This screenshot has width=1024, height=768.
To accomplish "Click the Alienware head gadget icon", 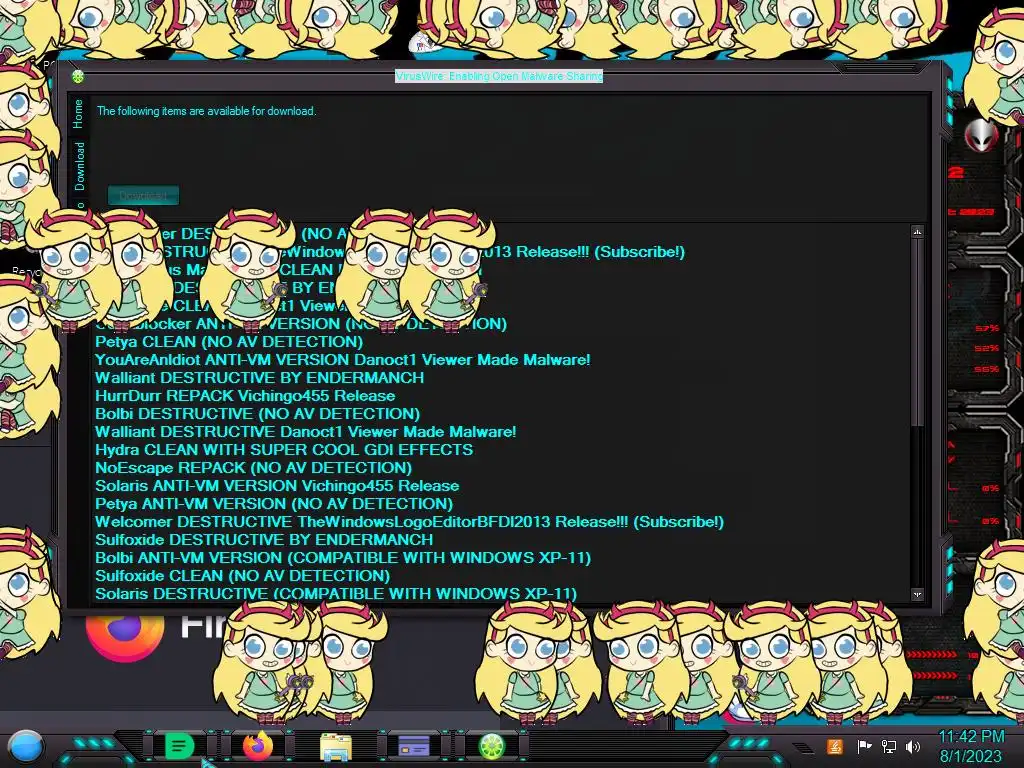I will coord(981,136).
